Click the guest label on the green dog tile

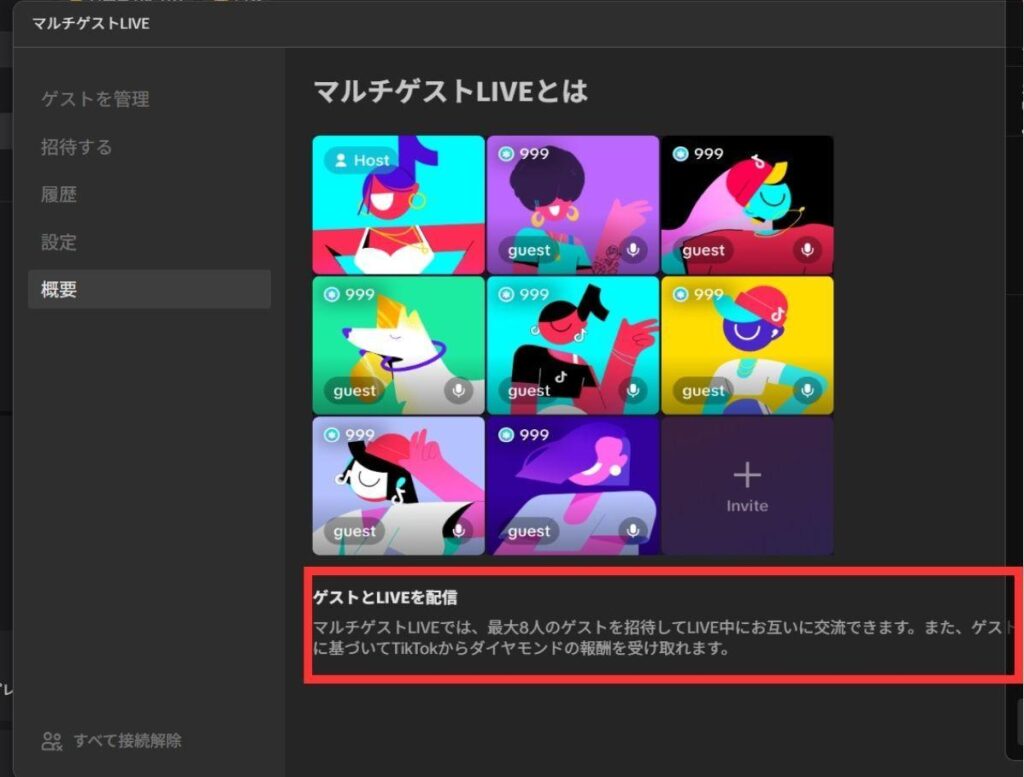[x=355, y=391]
